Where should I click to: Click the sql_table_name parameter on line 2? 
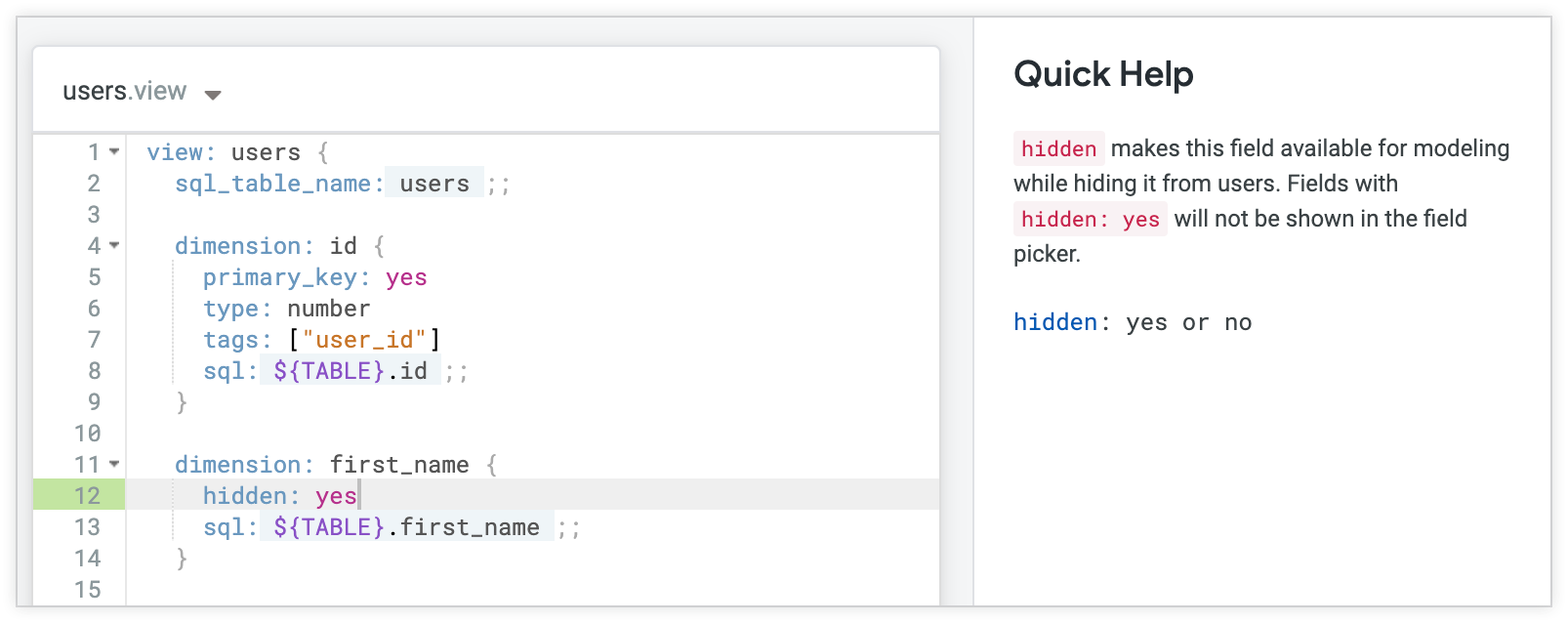(x=272, y=184)
